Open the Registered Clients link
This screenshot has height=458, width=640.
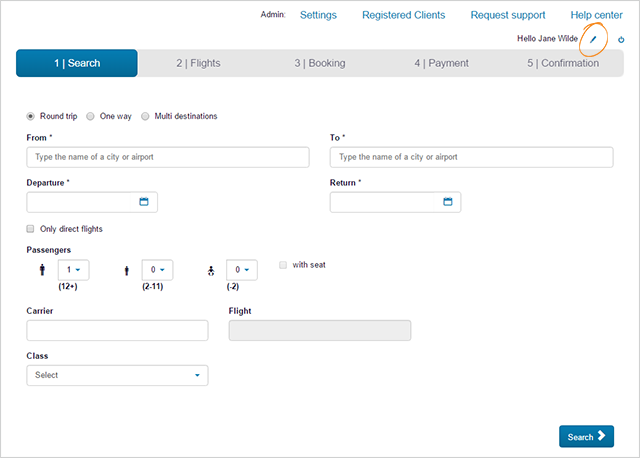point(403,15)
